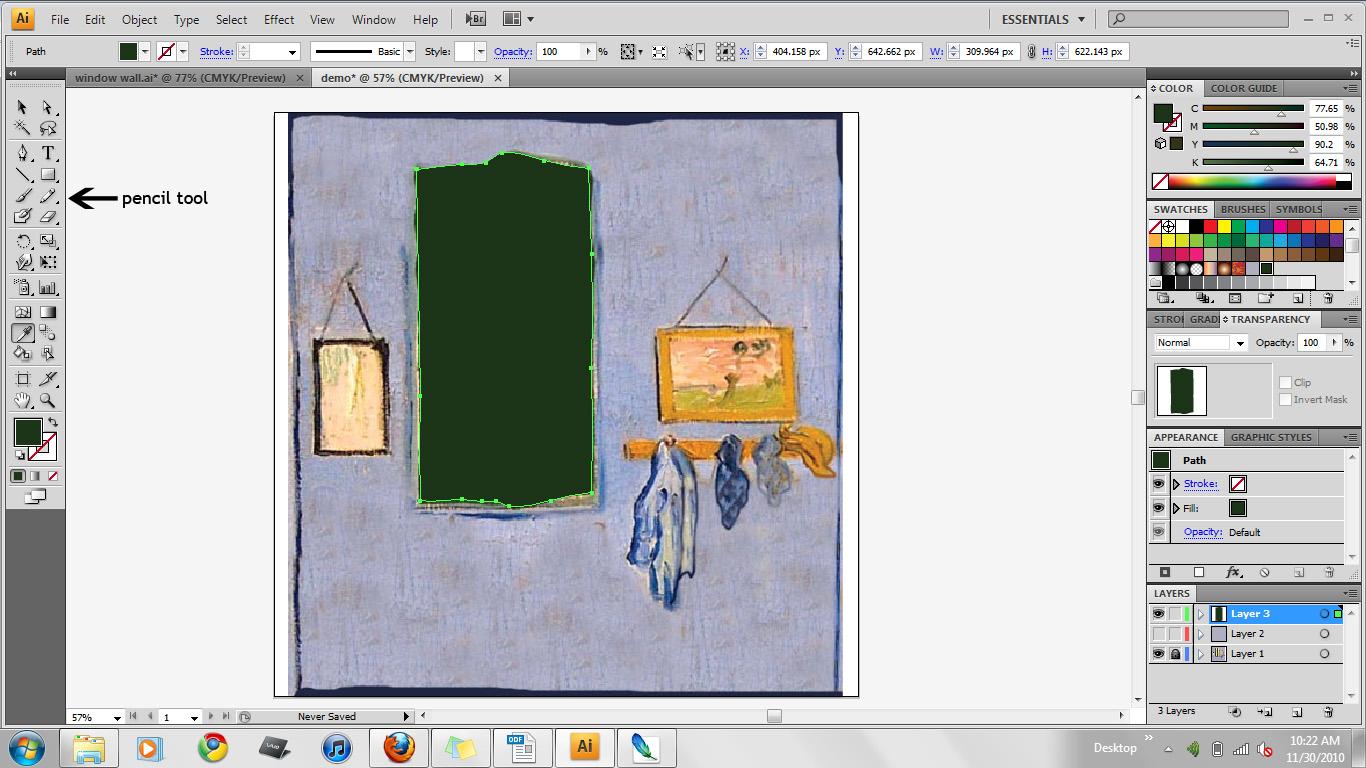Screen dimensions: 1366x768
Task: Open the ESSENTIALS workspace switcher
Action: 1043,19
